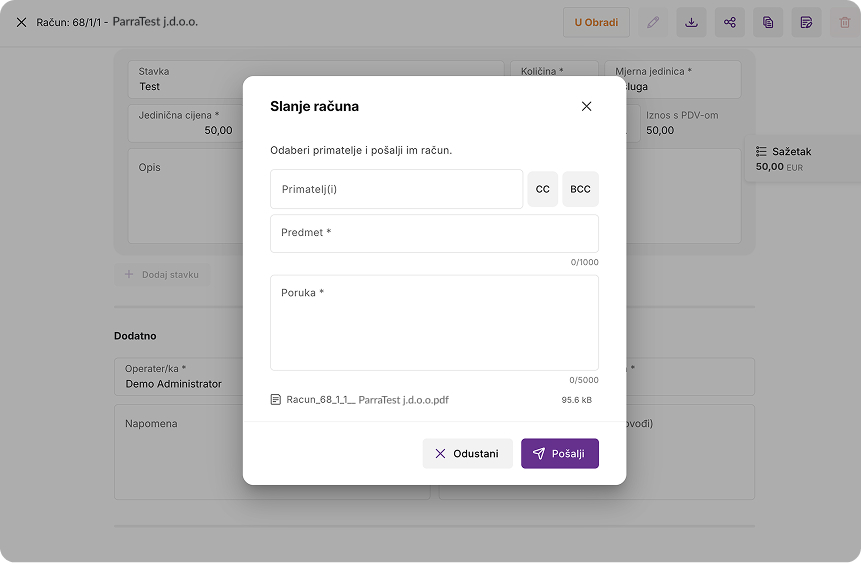
Task: Click Dodaj stavku to add item
Action: click(x=161, y=274)
